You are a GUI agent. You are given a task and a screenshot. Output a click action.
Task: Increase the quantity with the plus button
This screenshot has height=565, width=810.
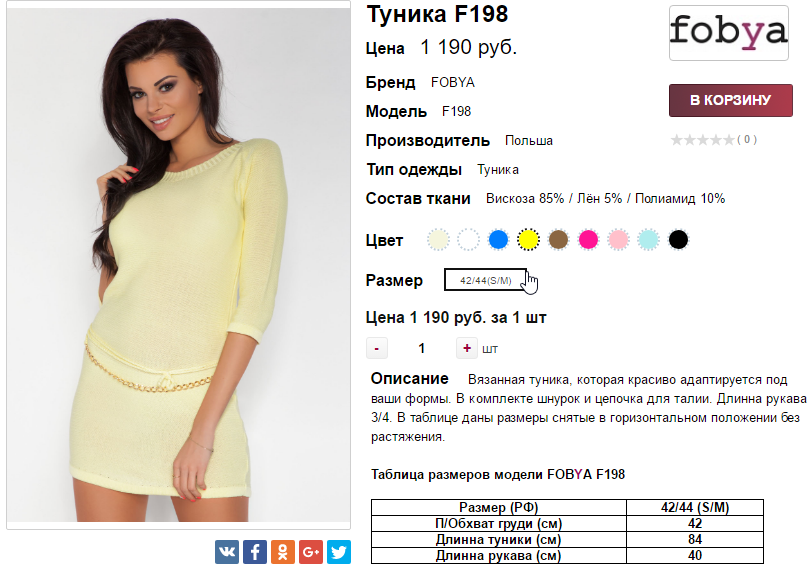(x=466, y=349)
